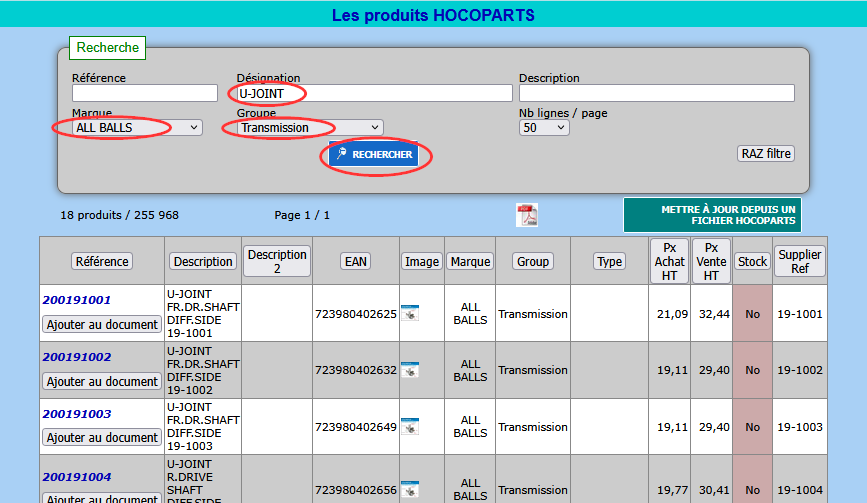
Task: Click 'Les produits HOCOPARTS' page title
Action: [433, 15]
